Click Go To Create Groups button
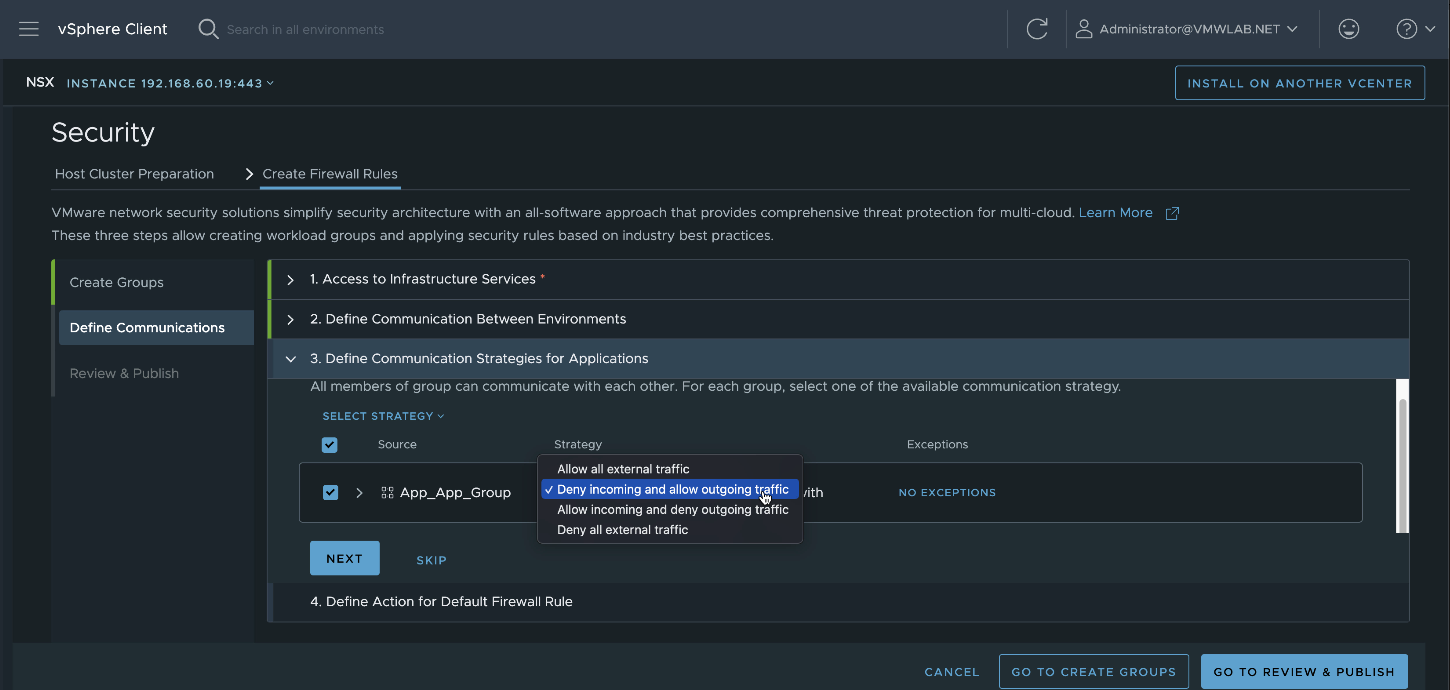Viewport: 1450px width, 690px height. pyautogui.click(x=1094, y=672)
